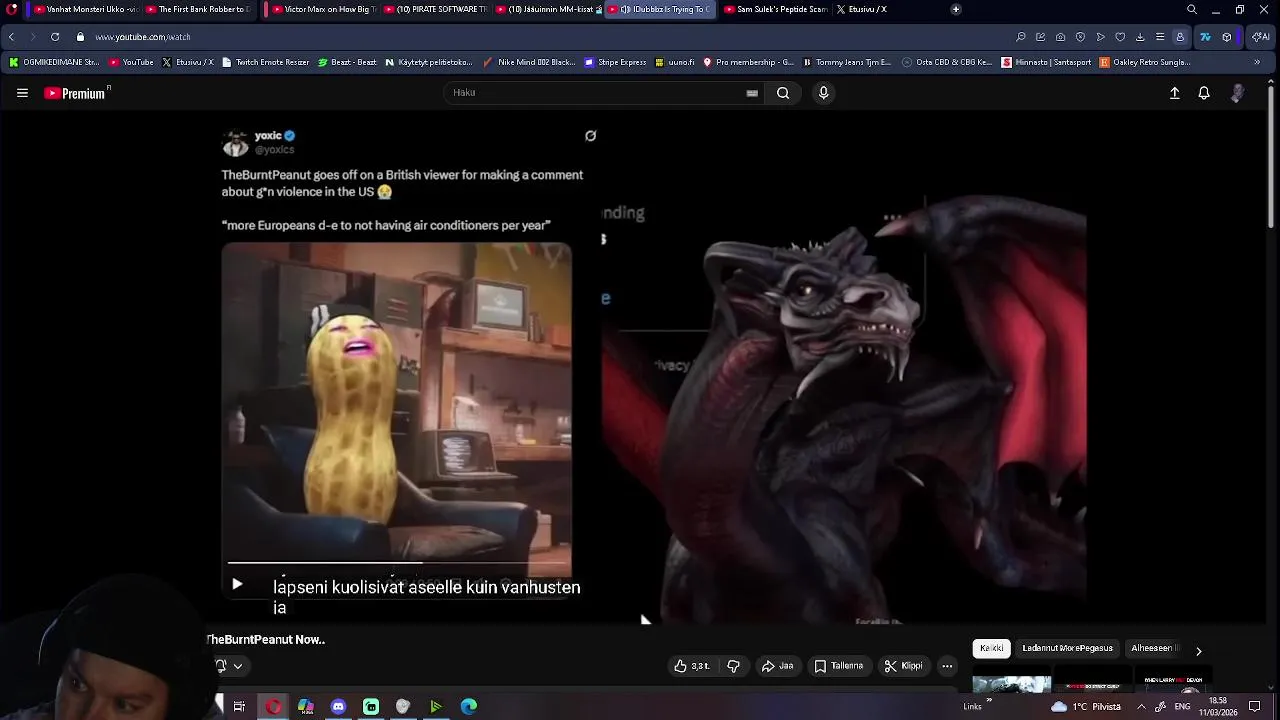Show hidden system tray icons chevron
This screenshot has width=1280, height=720.
tap(1141, 707)
